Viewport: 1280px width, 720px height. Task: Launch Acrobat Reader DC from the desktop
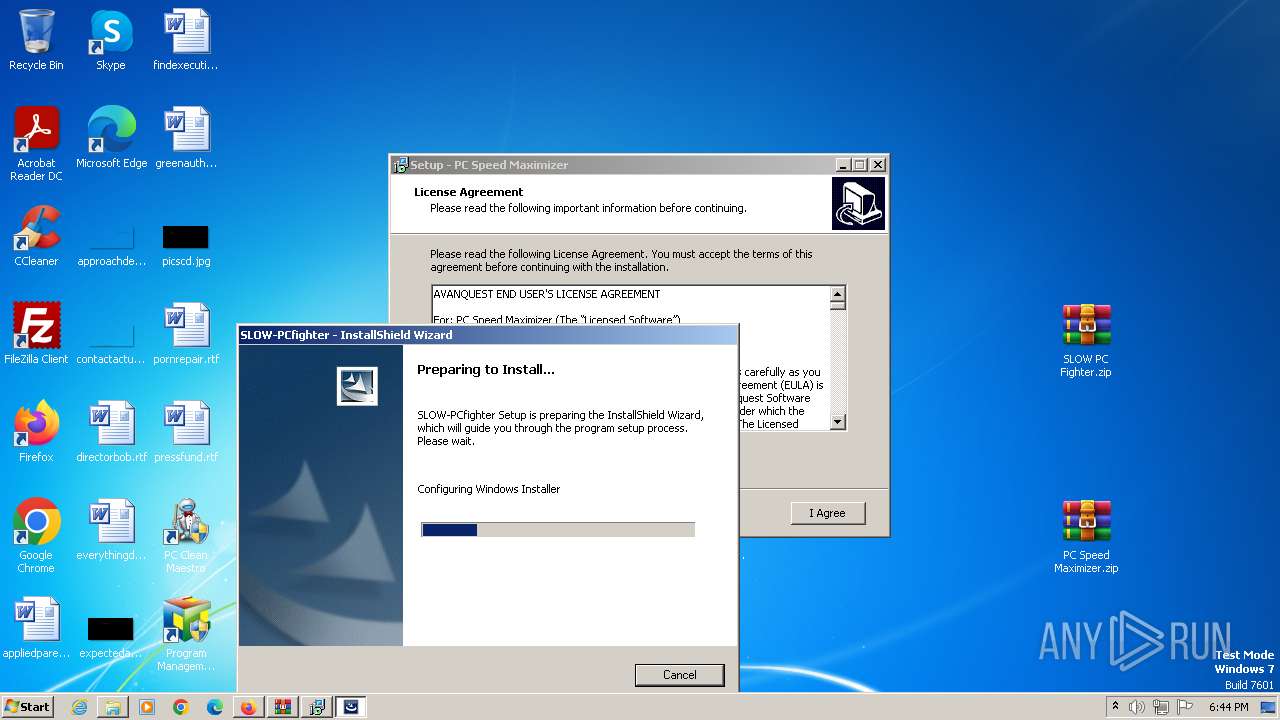[x=36, y=144]
